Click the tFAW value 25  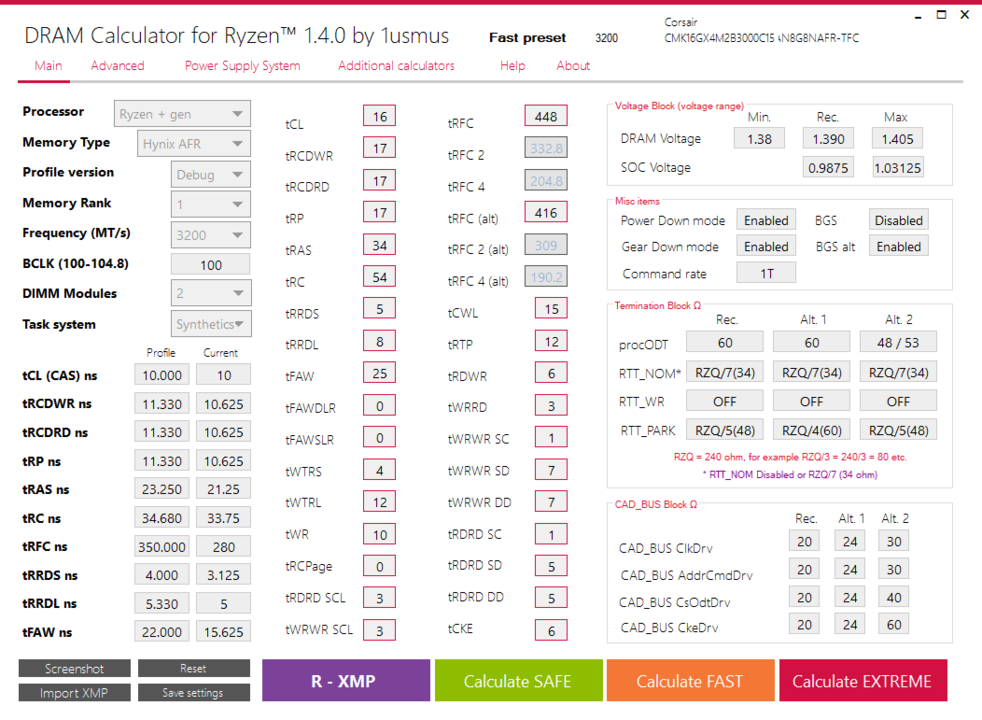380,373
